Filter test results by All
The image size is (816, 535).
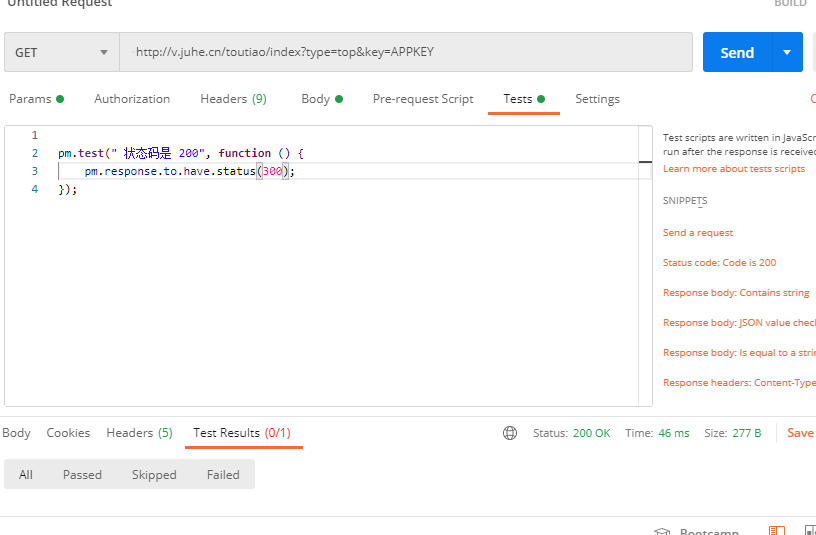pyautogui.click(x=26, y=475)
